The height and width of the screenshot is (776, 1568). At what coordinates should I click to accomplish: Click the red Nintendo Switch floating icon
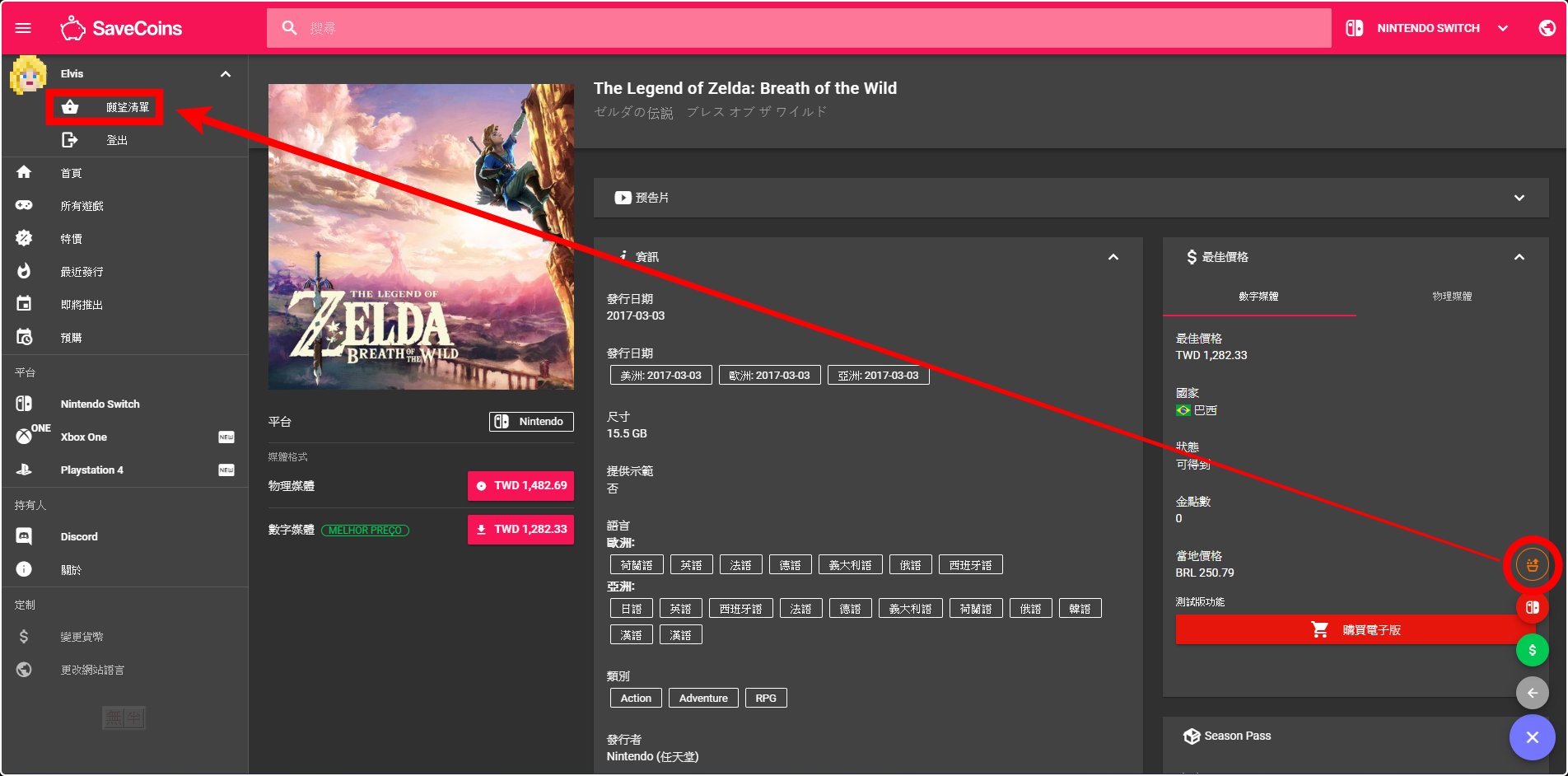coord(1532,607)
